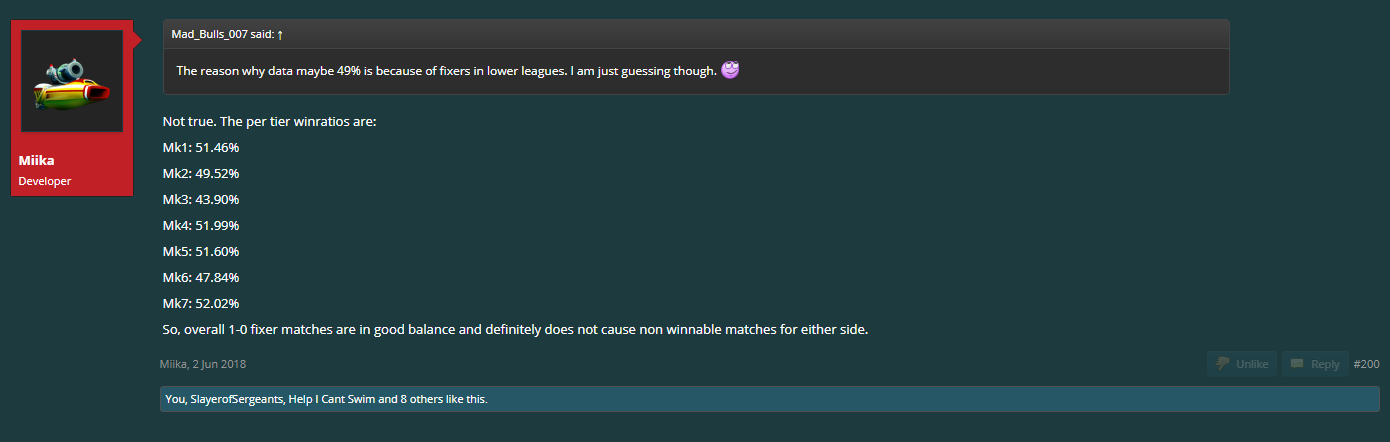The image size is (1390, 442).
Task: Click the "Mad_Bulls_007 said:" quote header
Action: tap(222, 35)
